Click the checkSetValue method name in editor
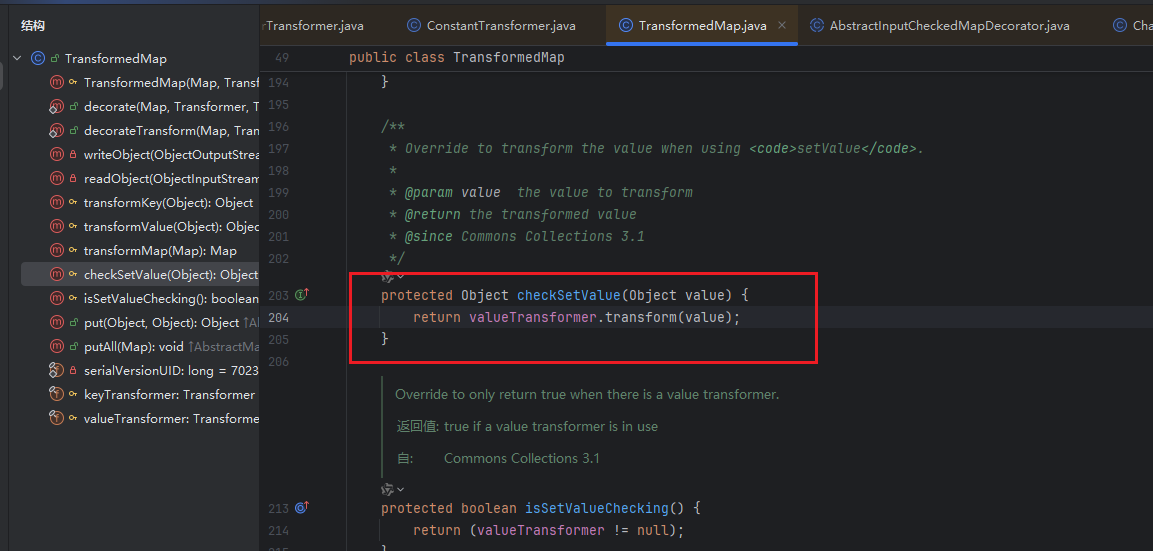 click(x=568, y=295)
